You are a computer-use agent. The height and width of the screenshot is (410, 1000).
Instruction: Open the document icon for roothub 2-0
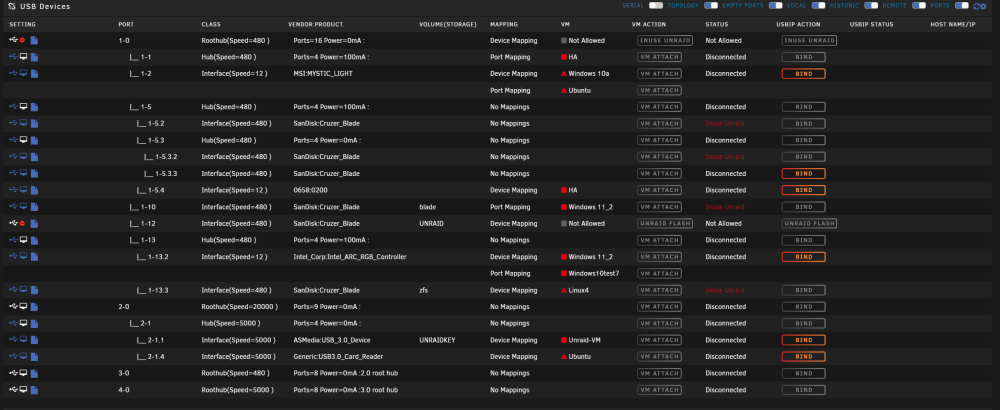pyautogui.click(x=34, y=307)
